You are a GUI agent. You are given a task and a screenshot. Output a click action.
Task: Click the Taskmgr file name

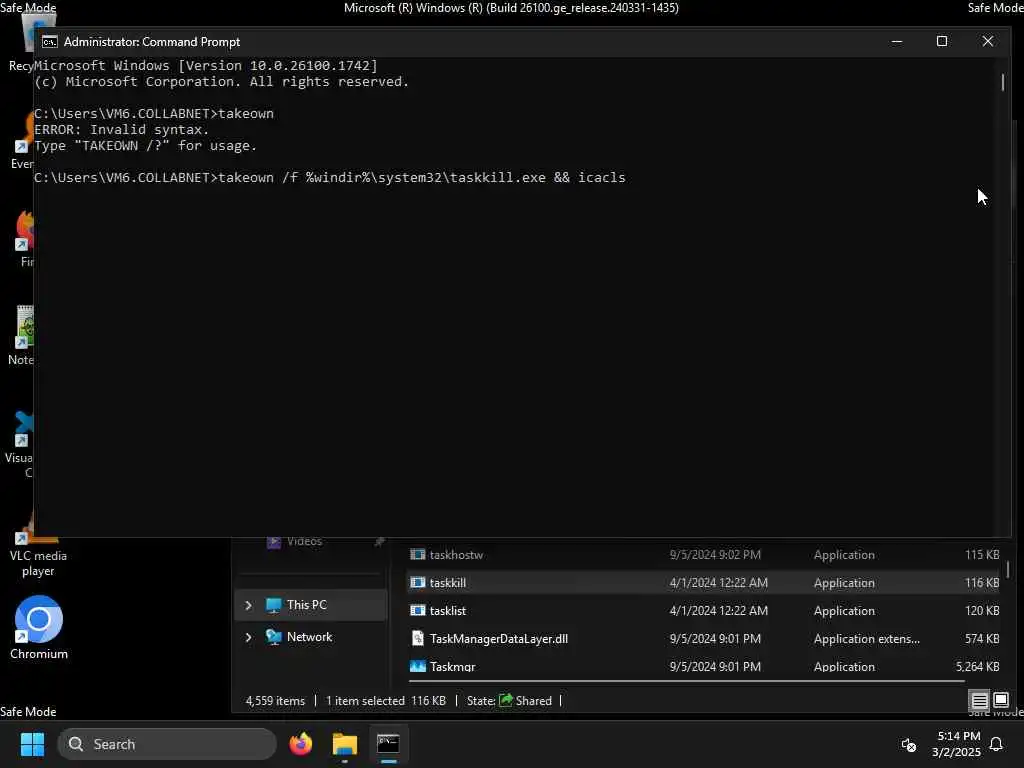(452, 666)
